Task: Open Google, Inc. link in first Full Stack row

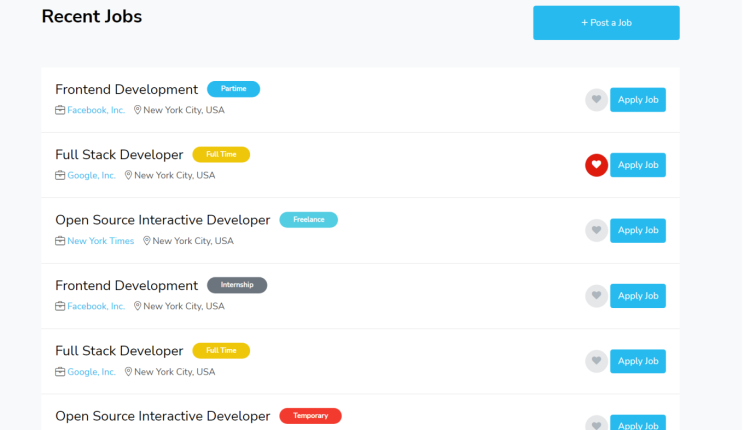Action: (91, 176)
